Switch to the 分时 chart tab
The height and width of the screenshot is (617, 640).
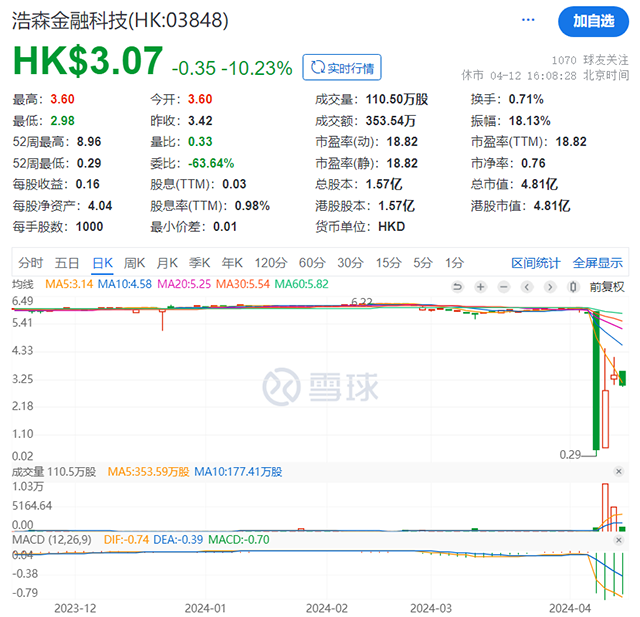[x=31, y=263]
